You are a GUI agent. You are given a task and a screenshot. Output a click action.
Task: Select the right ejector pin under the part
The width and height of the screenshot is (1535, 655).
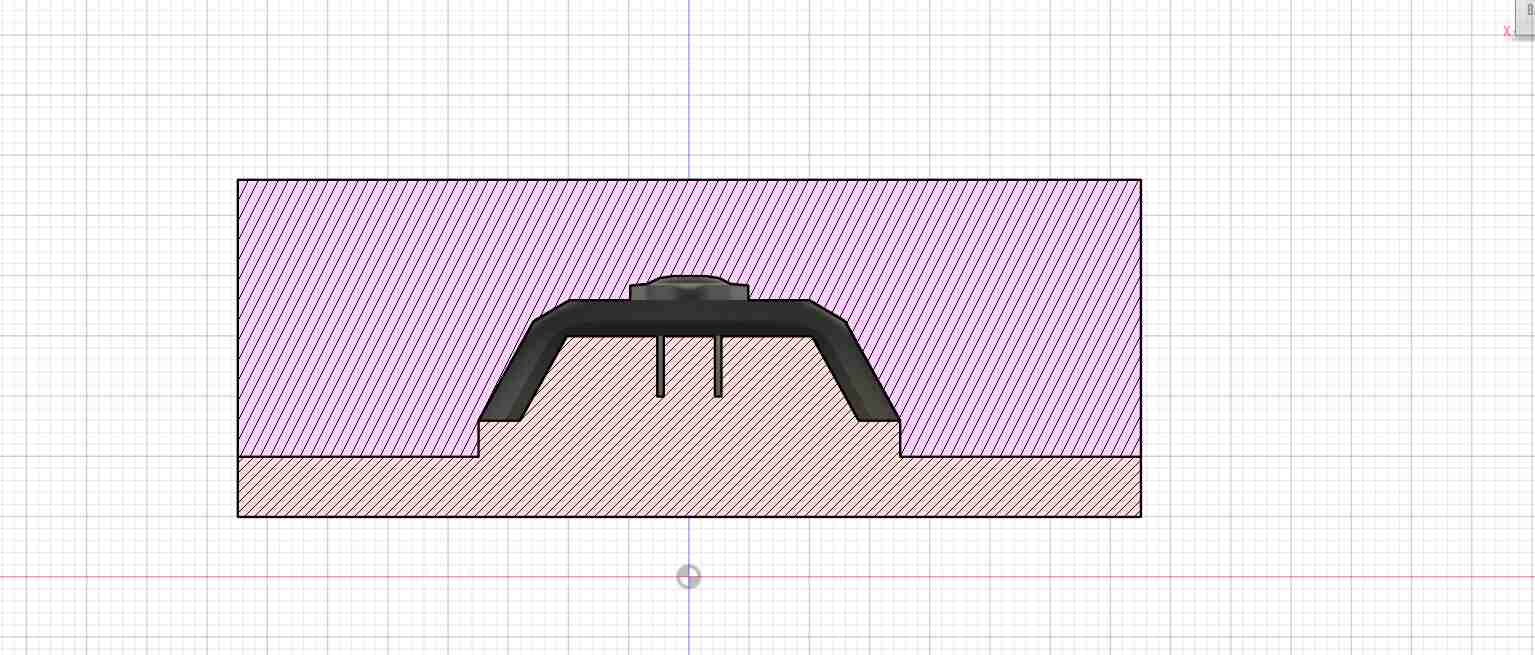[x=718, y=366]
